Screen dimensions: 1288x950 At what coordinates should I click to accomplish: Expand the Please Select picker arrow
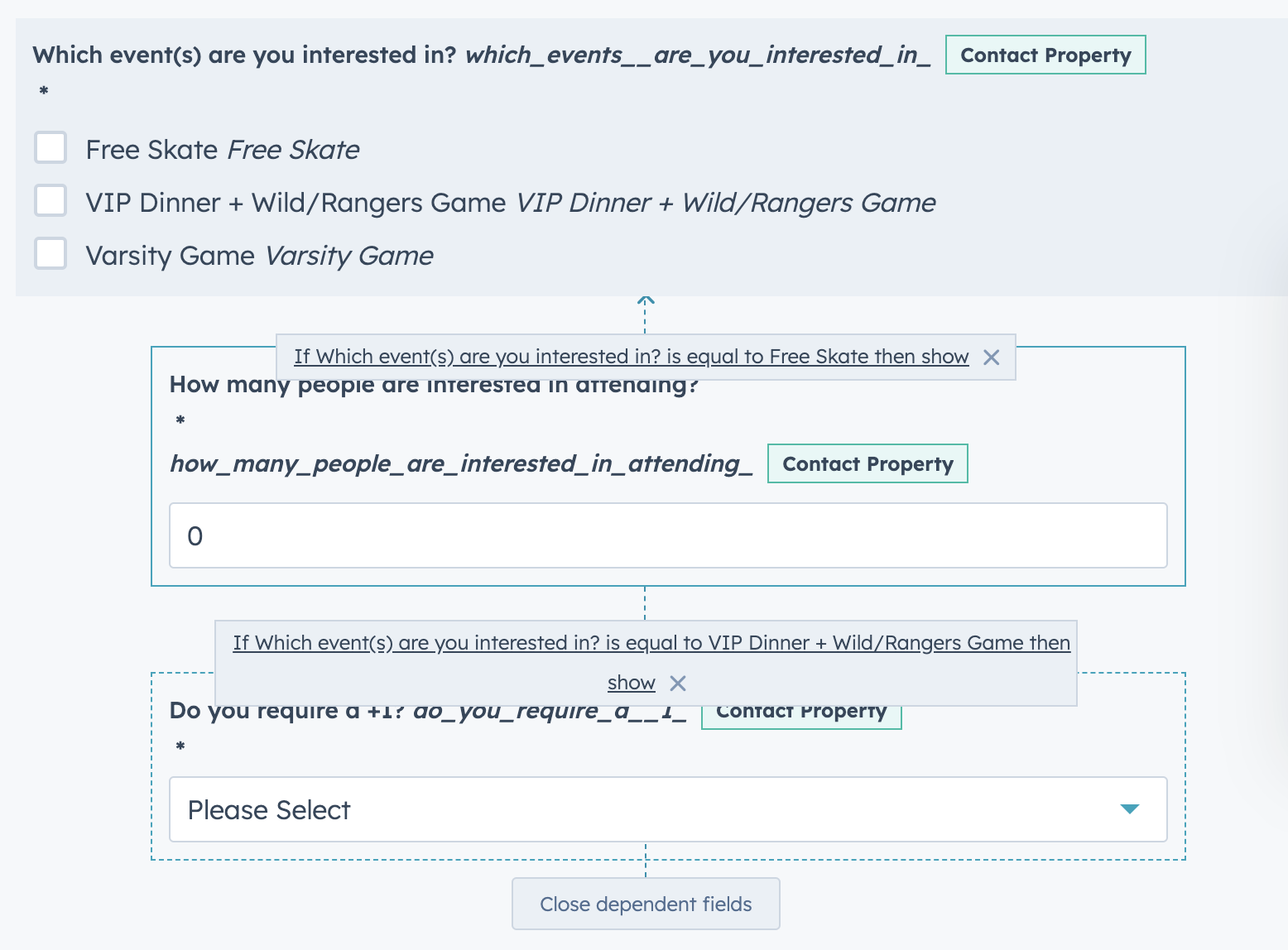[x=1128, y=809]
